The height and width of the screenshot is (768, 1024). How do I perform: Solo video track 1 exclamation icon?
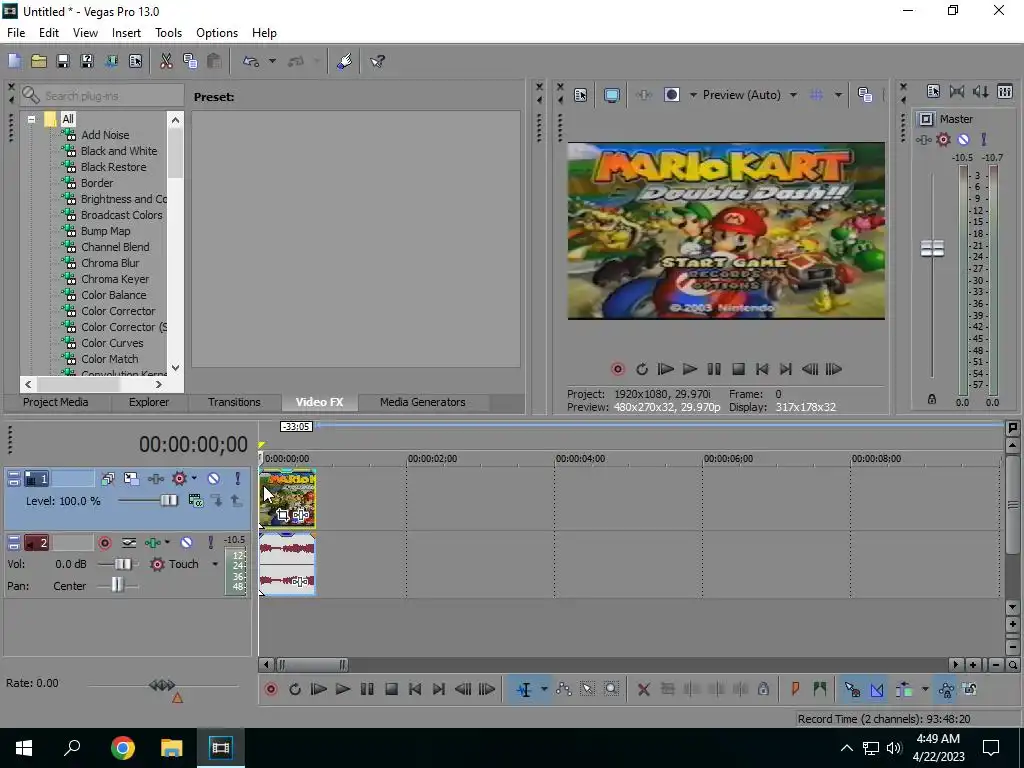point(238,479)
